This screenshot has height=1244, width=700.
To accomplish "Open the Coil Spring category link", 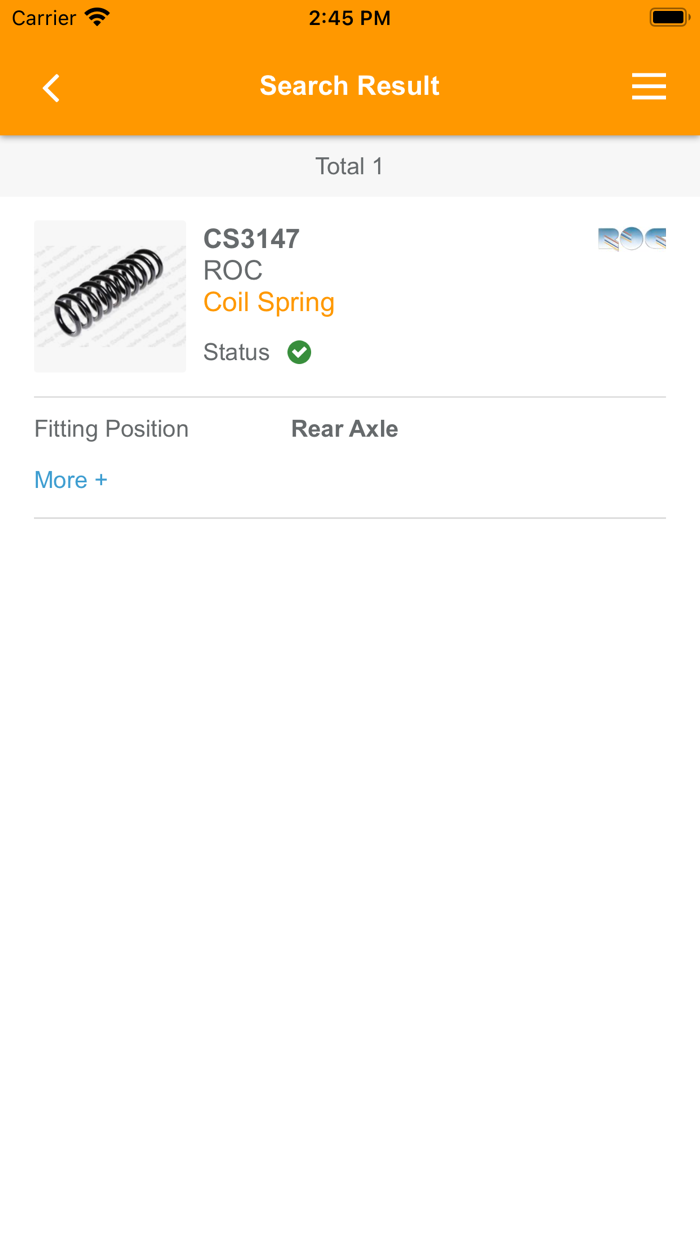I will point(268,302).
